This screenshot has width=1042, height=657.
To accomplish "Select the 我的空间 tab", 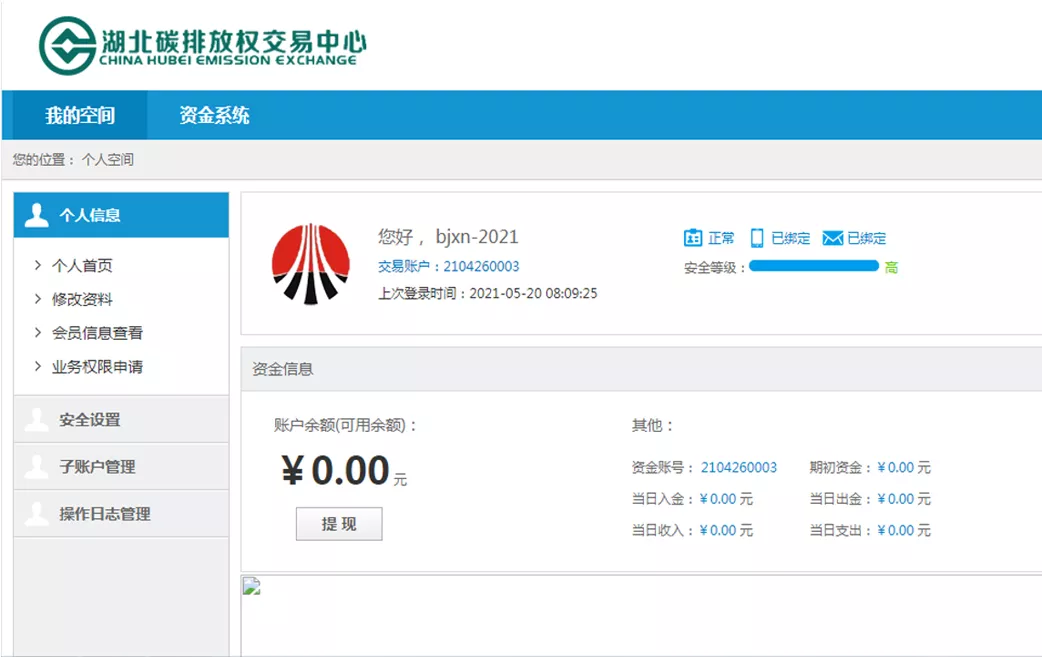I will tap(80, 115).
